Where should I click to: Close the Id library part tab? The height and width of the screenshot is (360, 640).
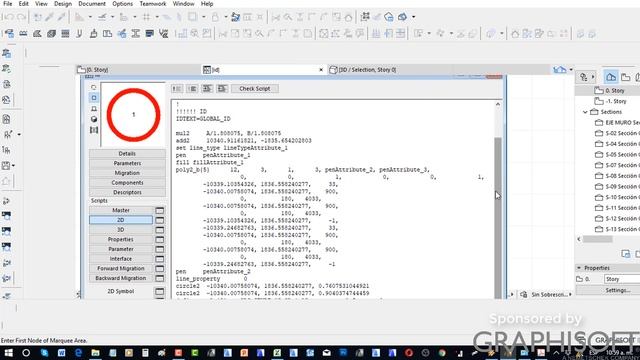321,70
